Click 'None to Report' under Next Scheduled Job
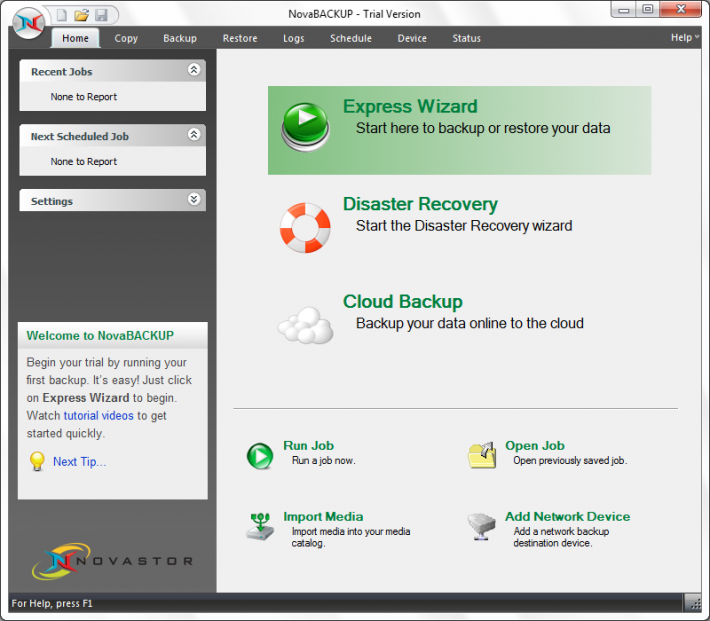 [84, 162]
